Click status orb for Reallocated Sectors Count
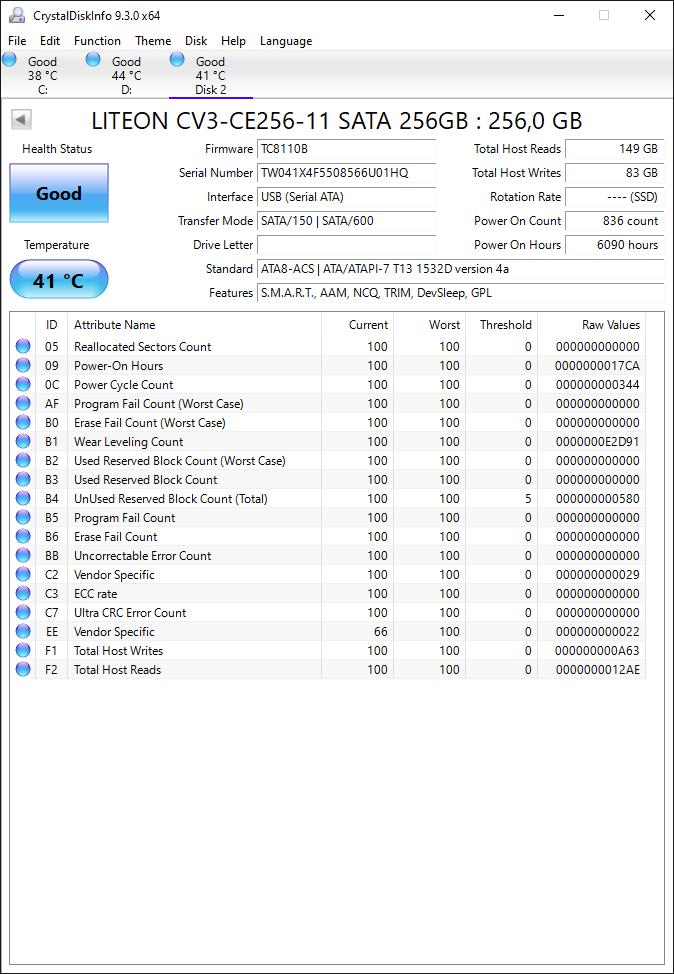The image size is (674, 974). (23, 346)
